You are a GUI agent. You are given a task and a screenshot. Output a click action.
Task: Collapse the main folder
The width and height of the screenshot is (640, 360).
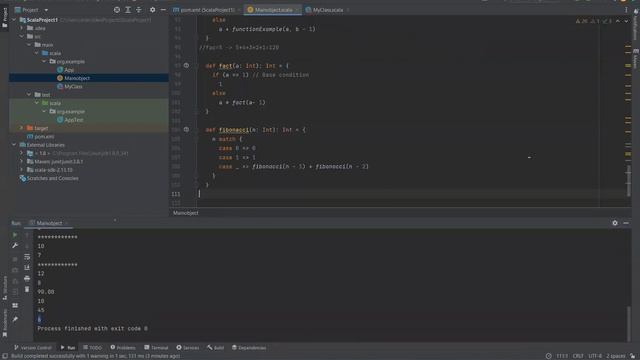tap(29, 45)
